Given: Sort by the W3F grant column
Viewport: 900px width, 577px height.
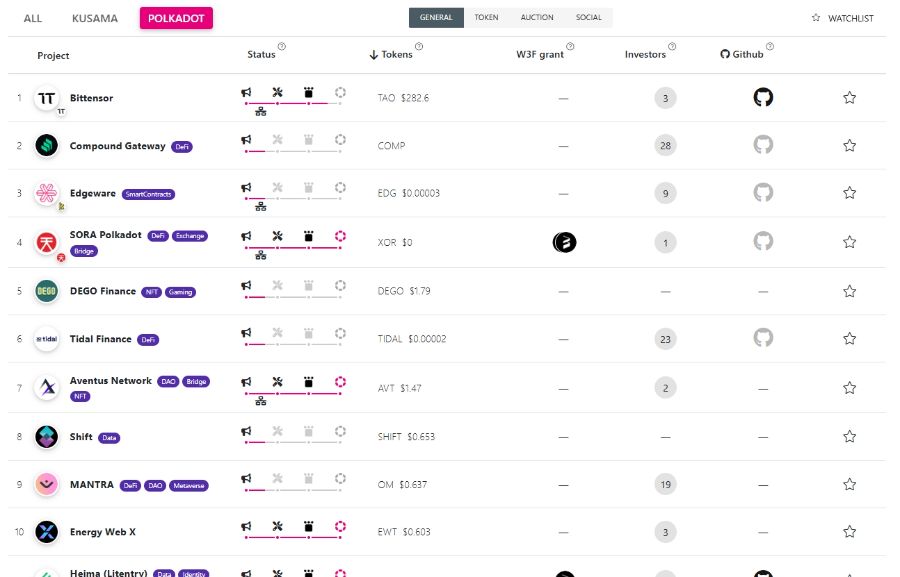Looking at the screenshot, I should [x=540, y=55].
